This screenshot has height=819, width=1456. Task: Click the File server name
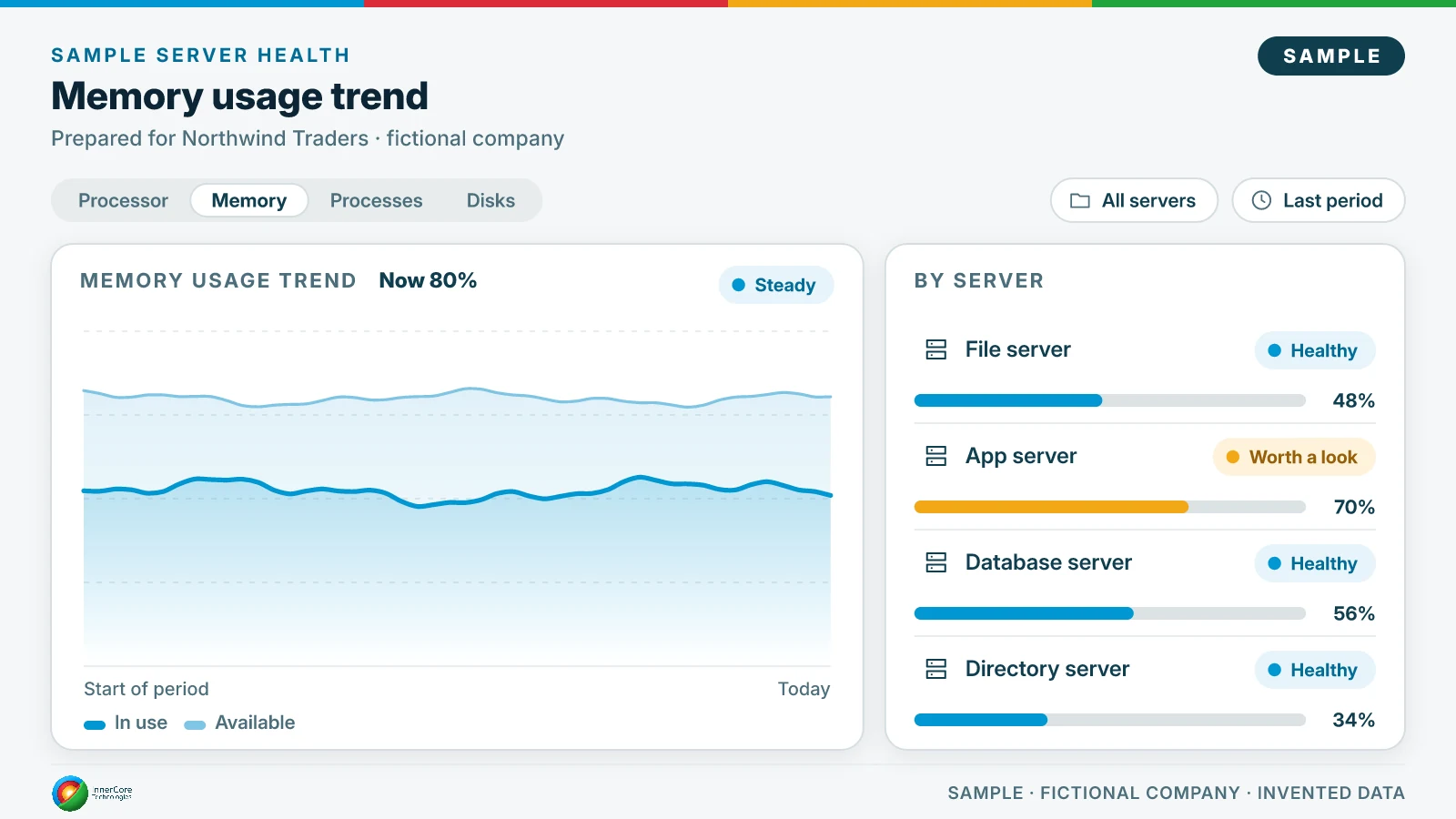pyautogui.click(x=1017, y=349)
